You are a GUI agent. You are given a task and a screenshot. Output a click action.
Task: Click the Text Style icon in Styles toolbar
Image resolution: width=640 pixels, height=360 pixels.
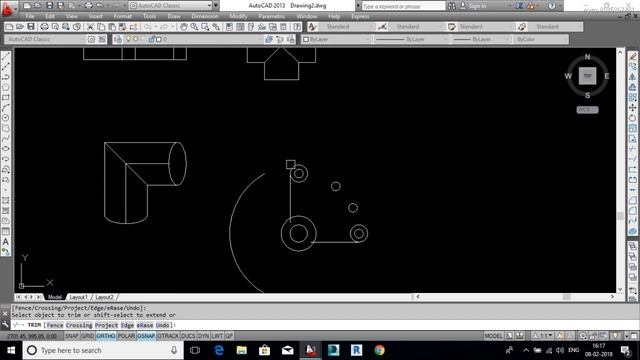click(312, 27)
